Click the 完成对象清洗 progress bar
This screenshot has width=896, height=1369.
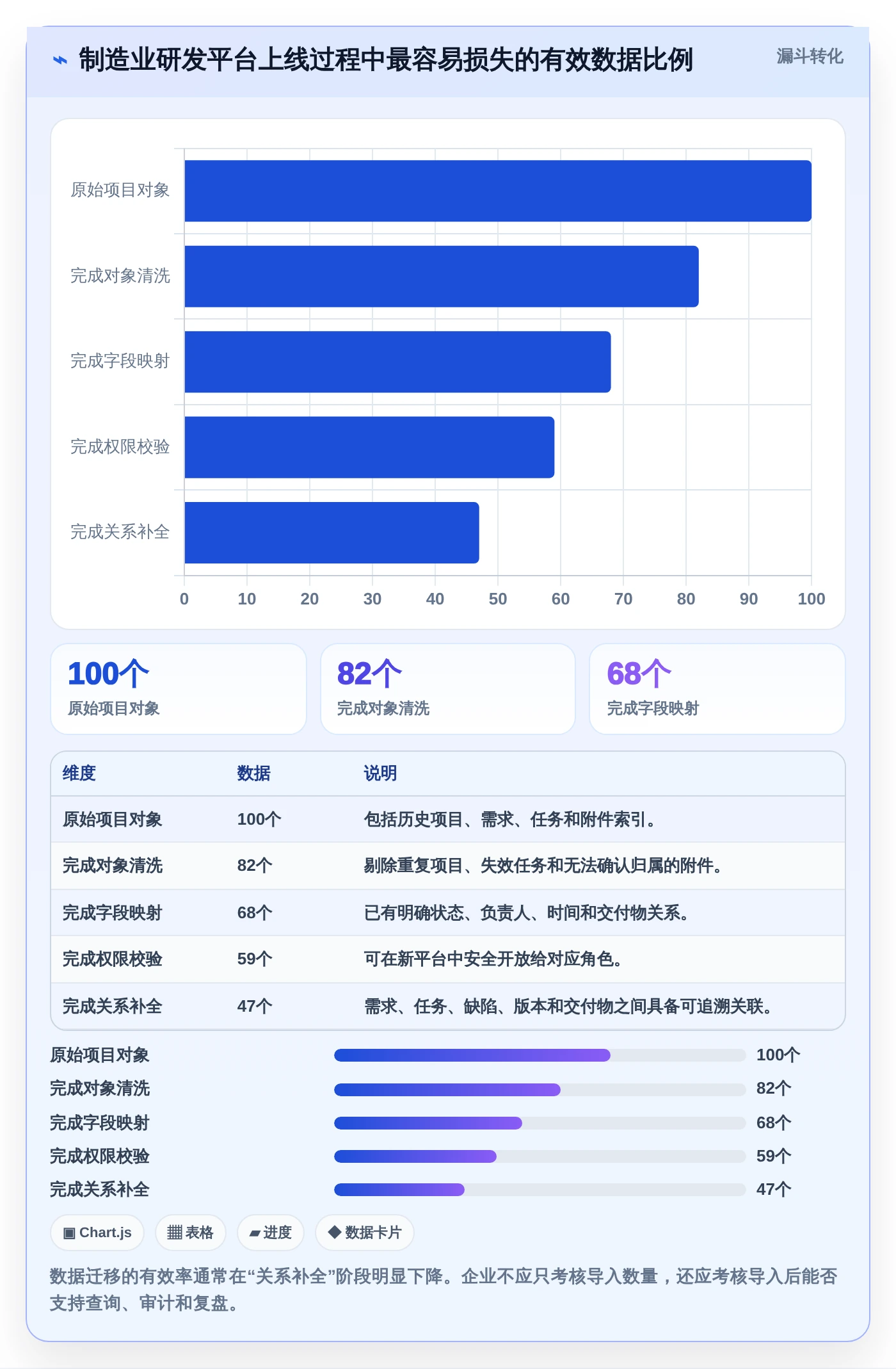point(540,1090)
